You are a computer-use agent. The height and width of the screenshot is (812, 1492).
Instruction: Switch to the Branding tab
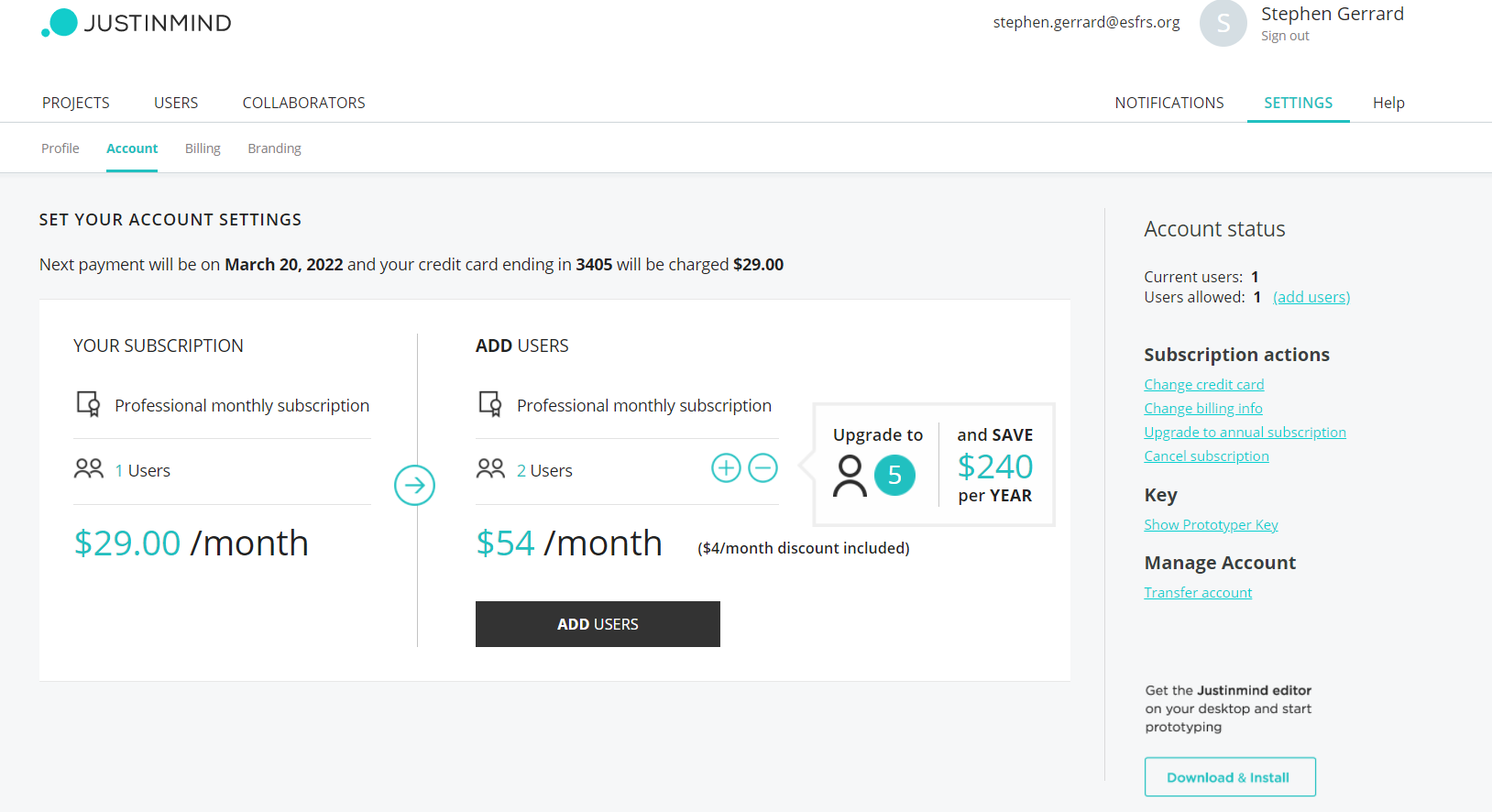274,148
